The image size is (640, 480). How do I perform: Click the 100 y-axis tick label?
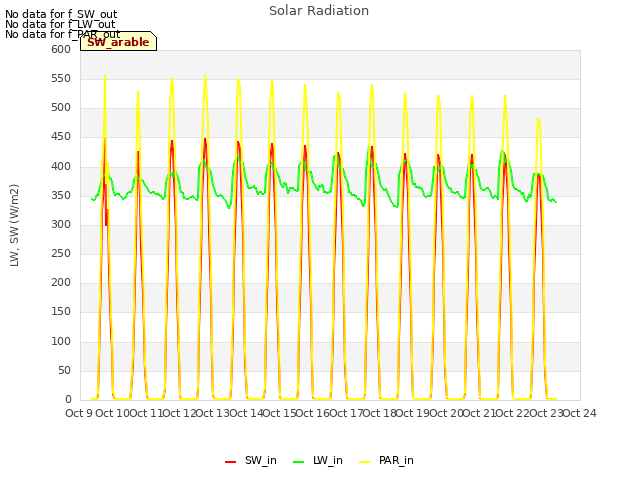(x=61, y=342)
